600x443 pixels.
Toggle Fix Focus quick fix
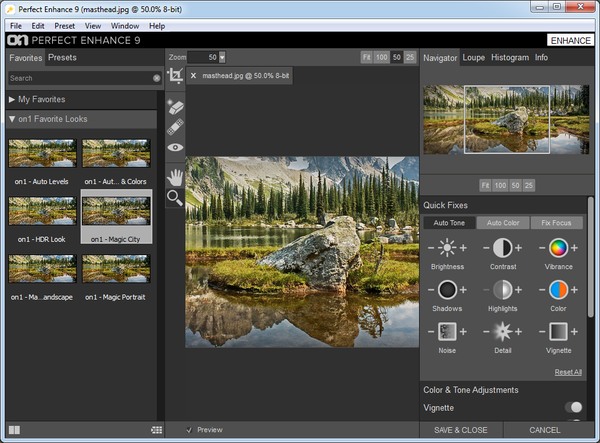(556, 223)
